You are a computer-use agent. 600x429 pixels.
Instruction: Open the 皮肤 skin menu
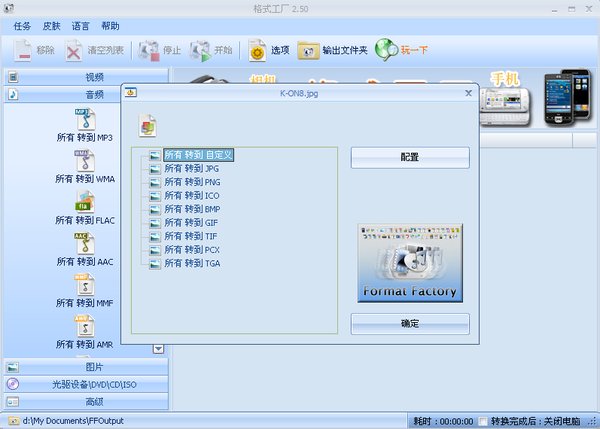point(51,26)
